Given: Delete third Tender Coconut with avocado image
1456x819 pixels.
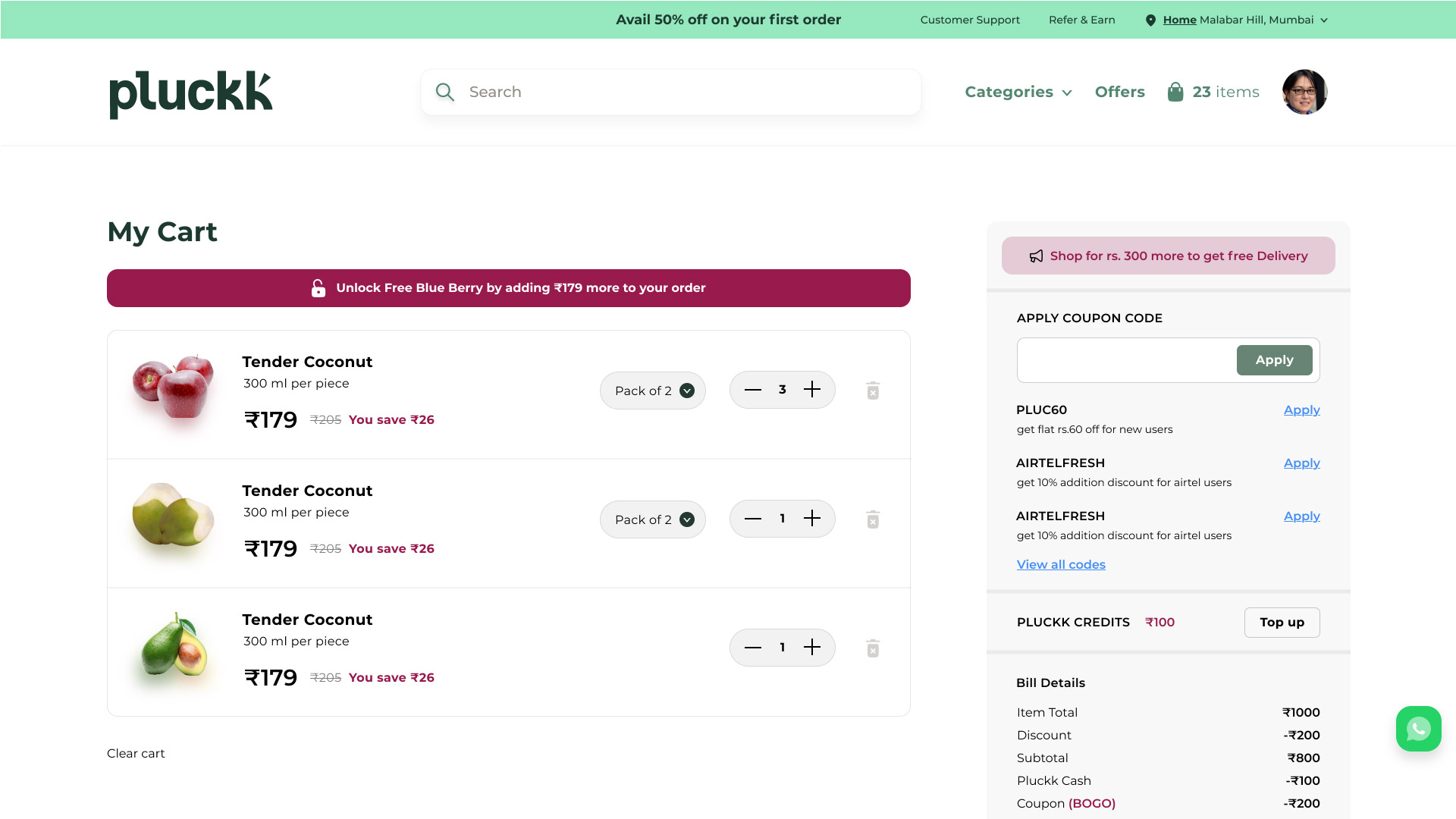Looking at the screenshot, I should (x=873, y=648).
